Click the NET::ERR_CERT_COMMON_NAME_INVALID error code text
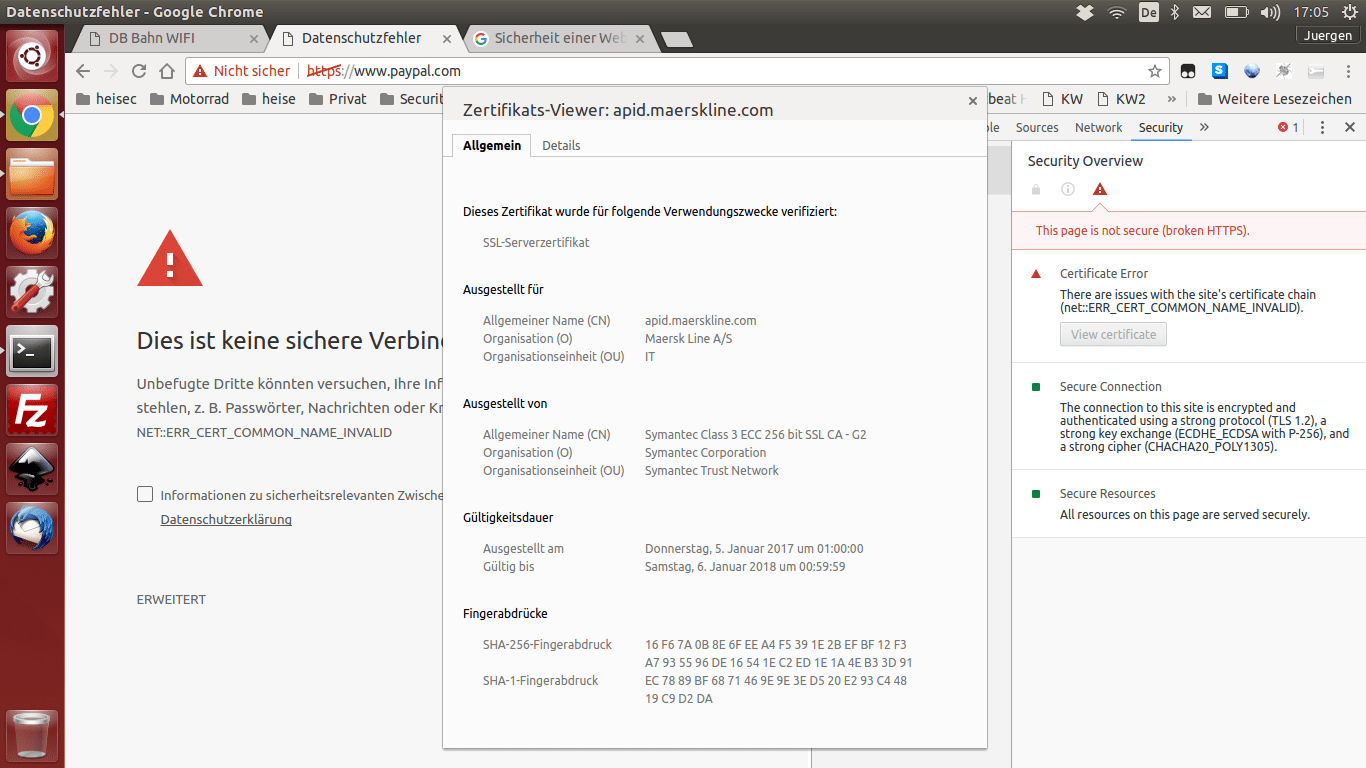Viewport: 1366px width, 768px height. click(264, 433)
